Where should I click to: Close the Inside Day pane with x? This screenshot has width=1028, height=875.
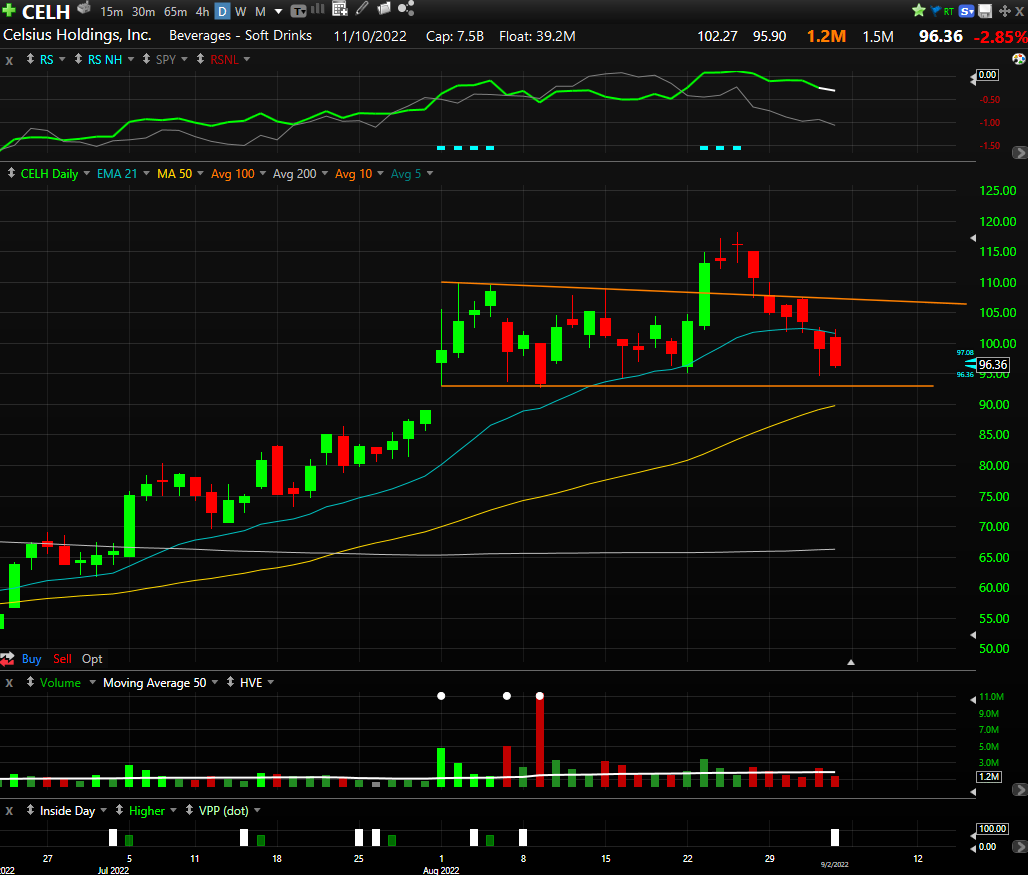click(9, 811)
